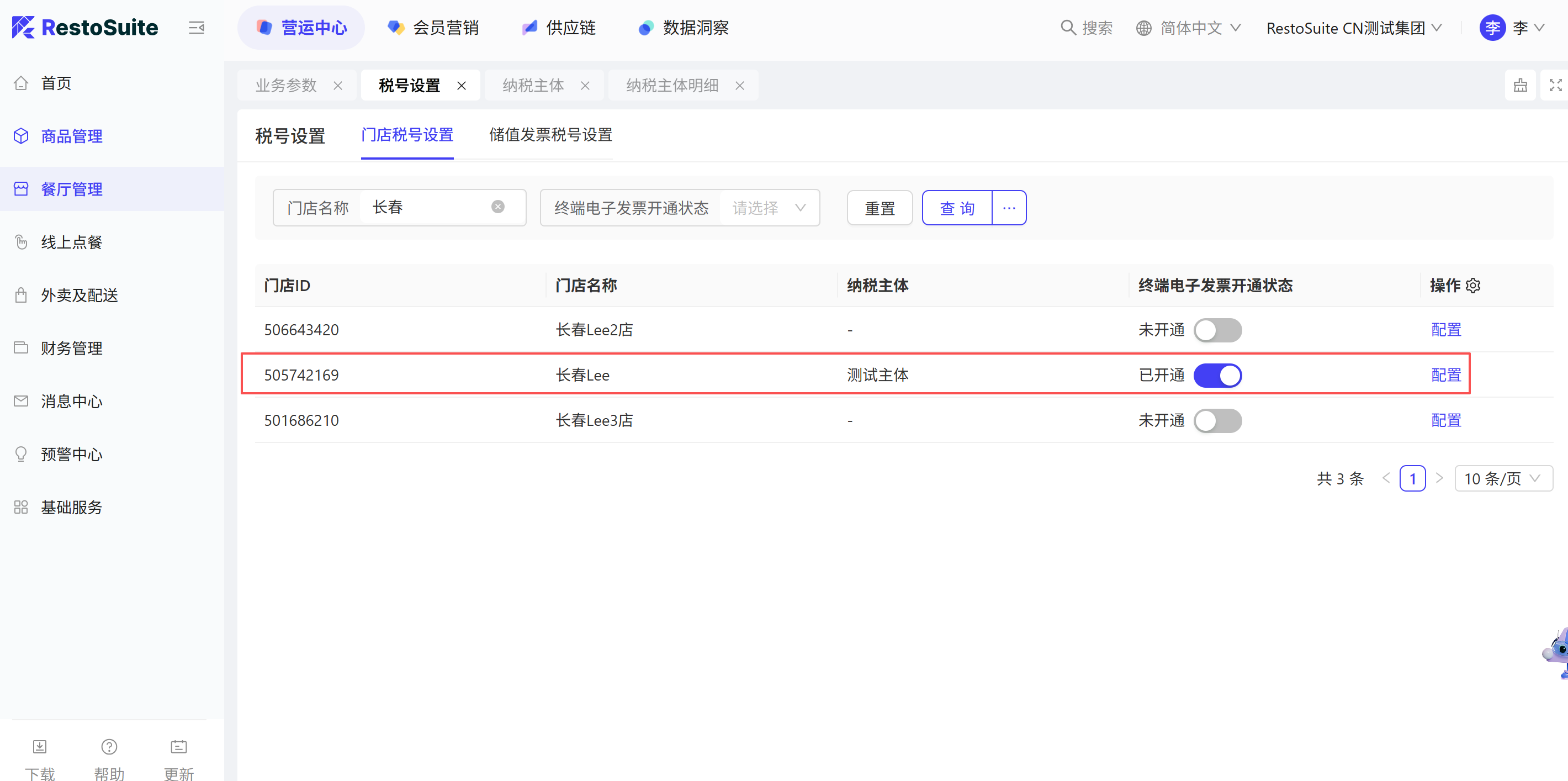Click the column settings gear icon

coord(1473,286)
